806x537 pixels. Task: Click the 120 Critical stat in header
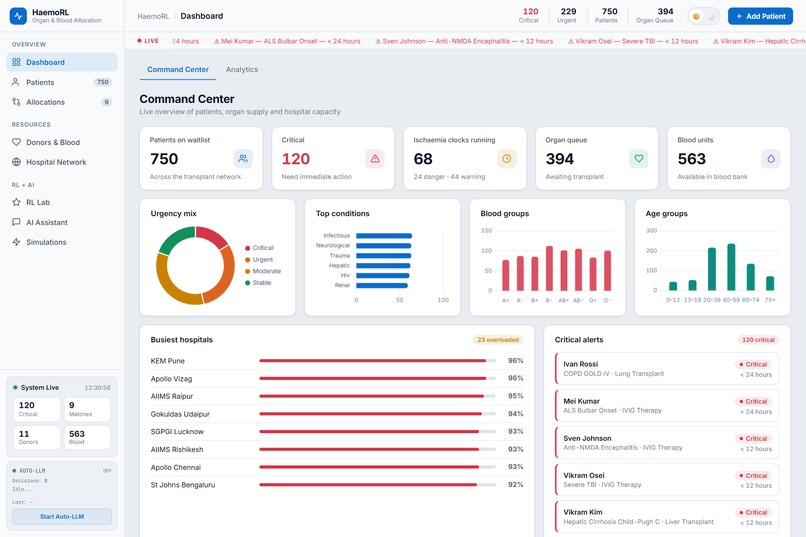pyautogui.click(x=529, y=16)
